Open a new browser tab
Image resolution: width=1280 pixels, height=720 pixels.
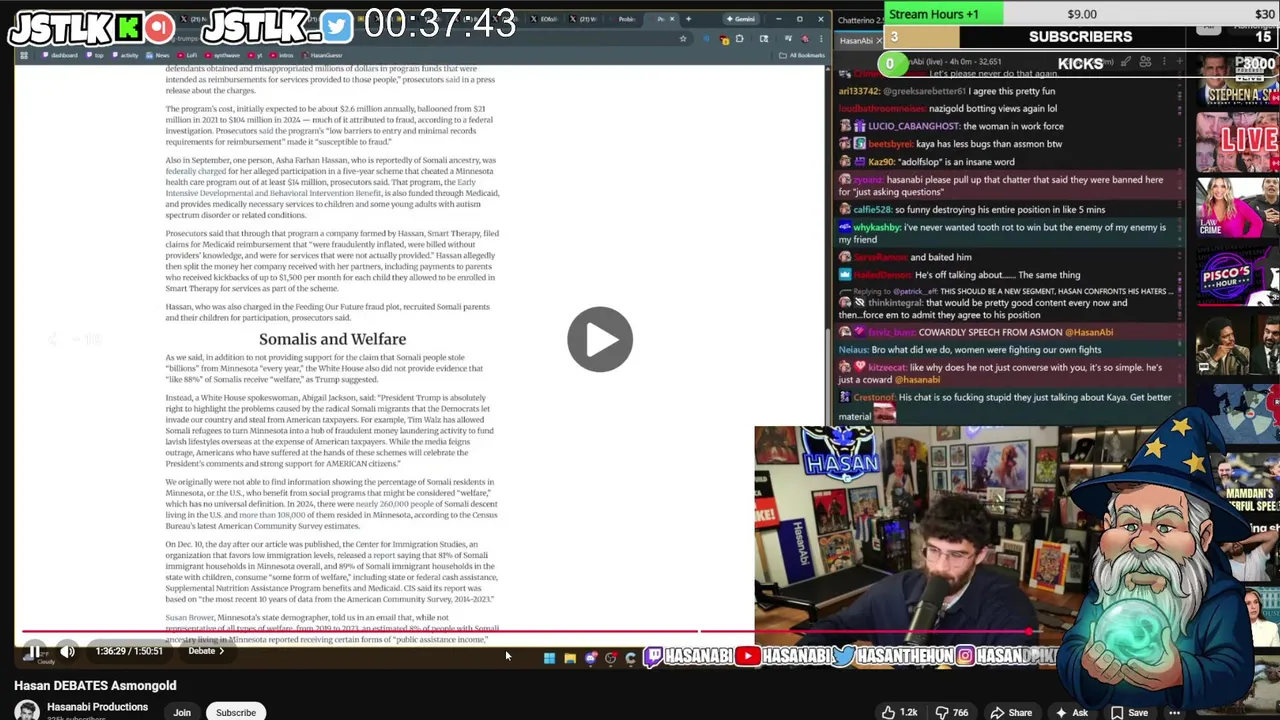pos(688,19)
